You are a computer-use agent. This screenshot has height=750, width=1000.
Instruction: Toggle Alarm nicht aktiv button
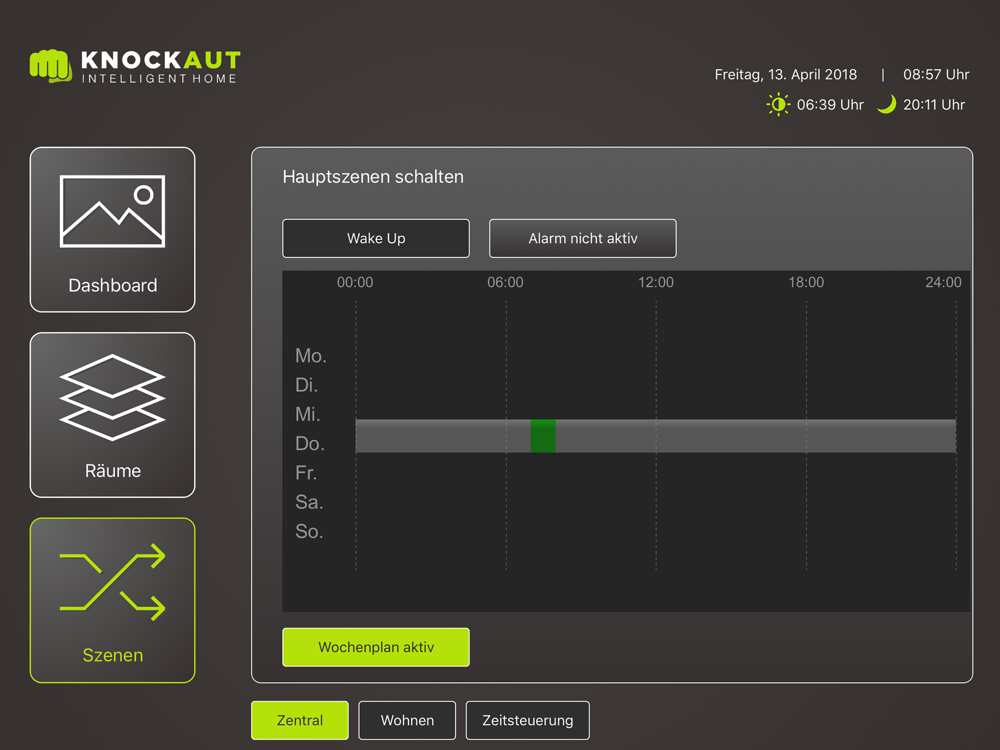582,239
